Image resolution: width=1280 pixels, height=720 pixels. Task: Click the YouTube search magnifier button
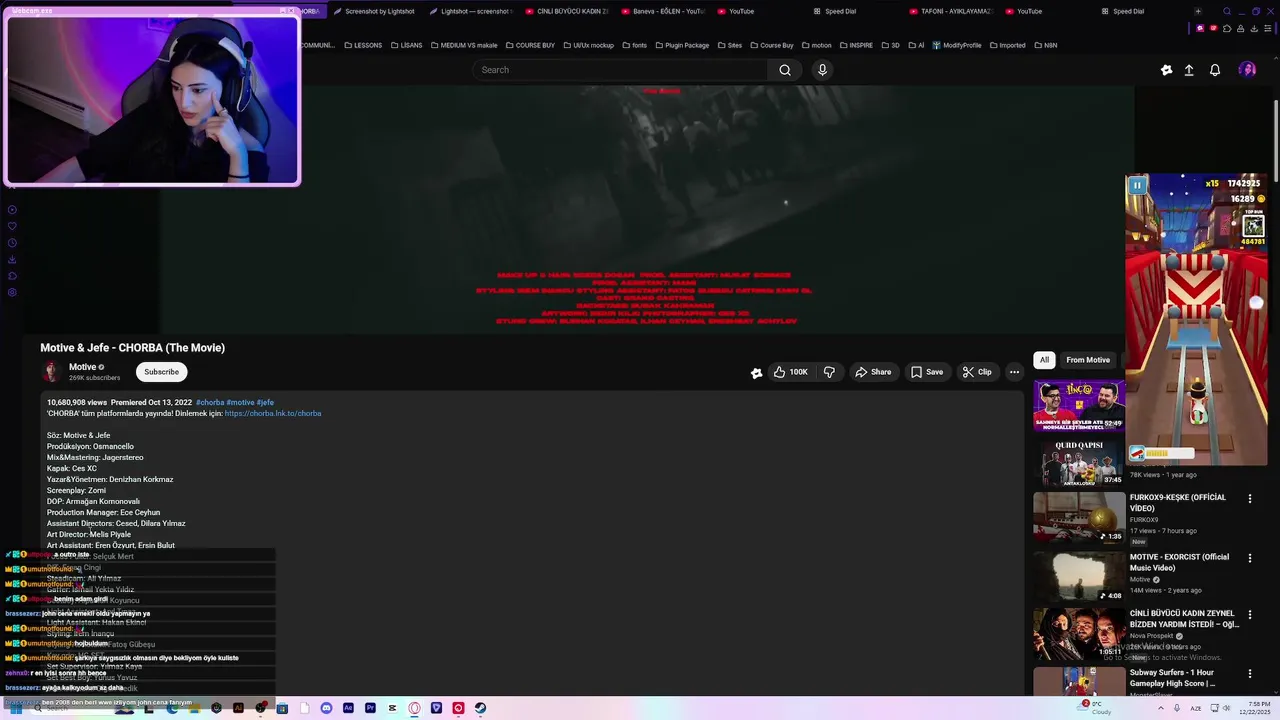click(x=785, y=70)
